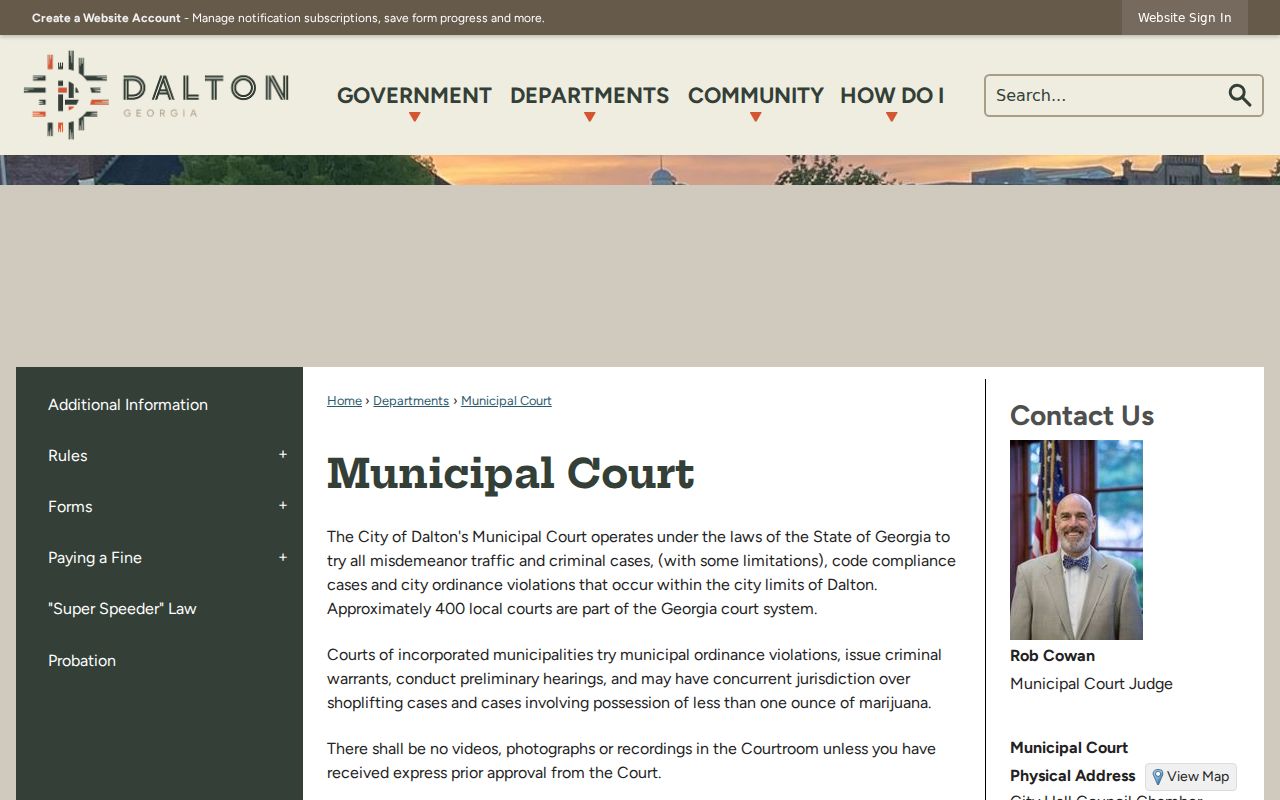Click the Contact Us heading
The height and width of the screenshot is (800, 1280).
(x=1082, y=416)
